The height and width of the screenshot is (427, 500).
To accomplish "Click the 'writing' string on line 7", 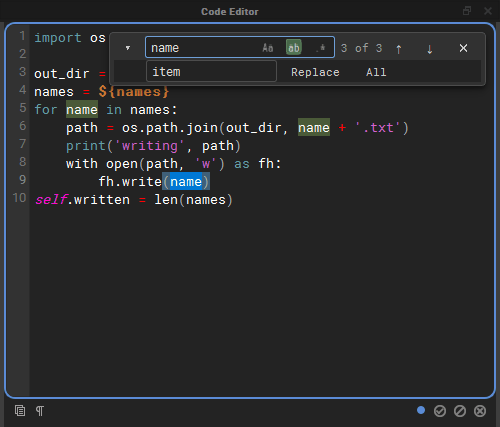I will 149,146.
